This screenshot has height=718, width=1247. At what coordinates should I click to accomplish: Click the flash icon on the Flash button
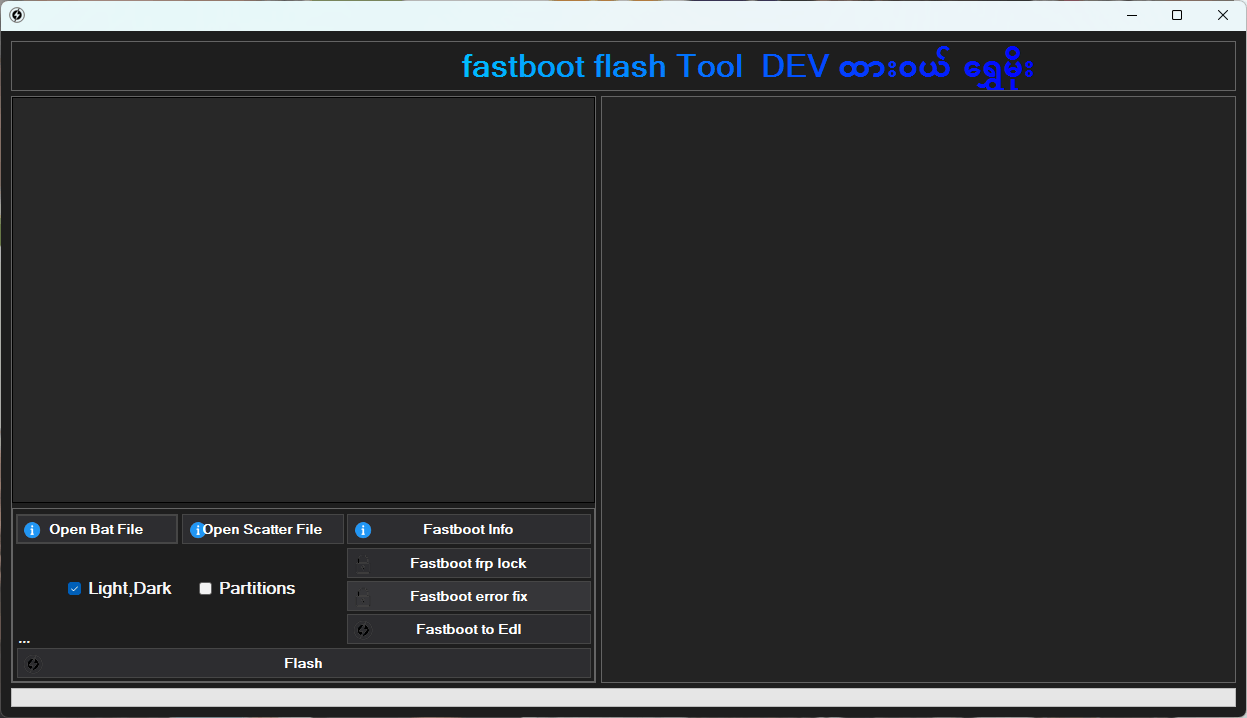pyautogui.click(x=32, y=663)
